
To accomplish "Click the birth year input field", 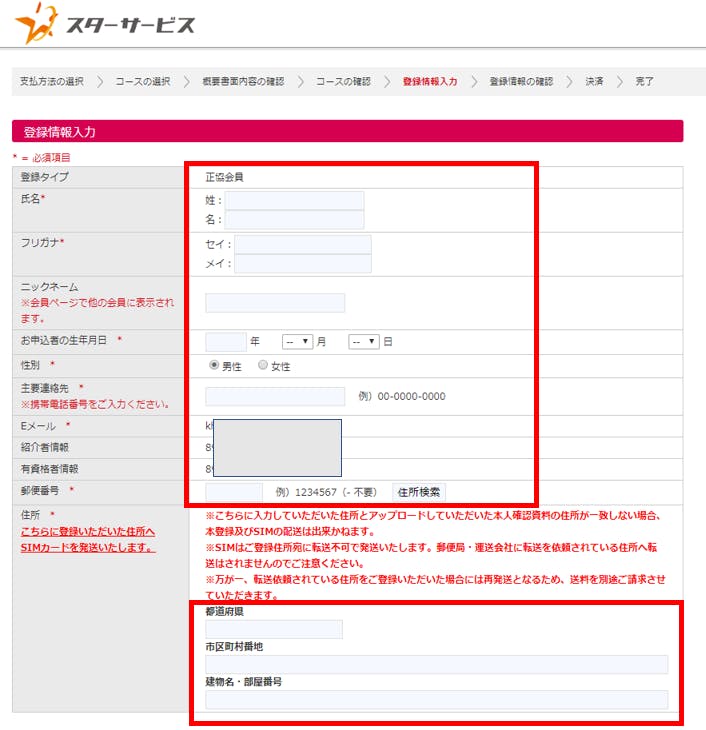I will [x=225, y=341].
